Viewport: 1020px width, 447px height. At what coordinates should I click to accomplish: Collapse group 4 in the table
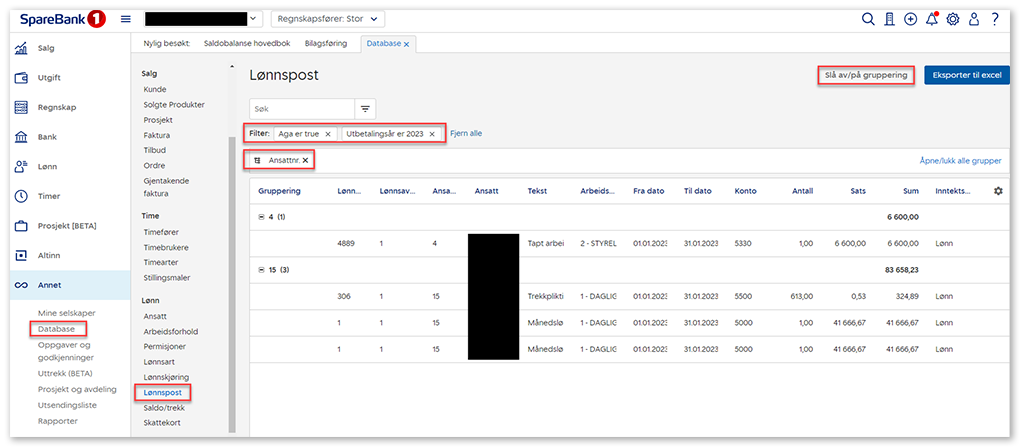tap(262, 217)
